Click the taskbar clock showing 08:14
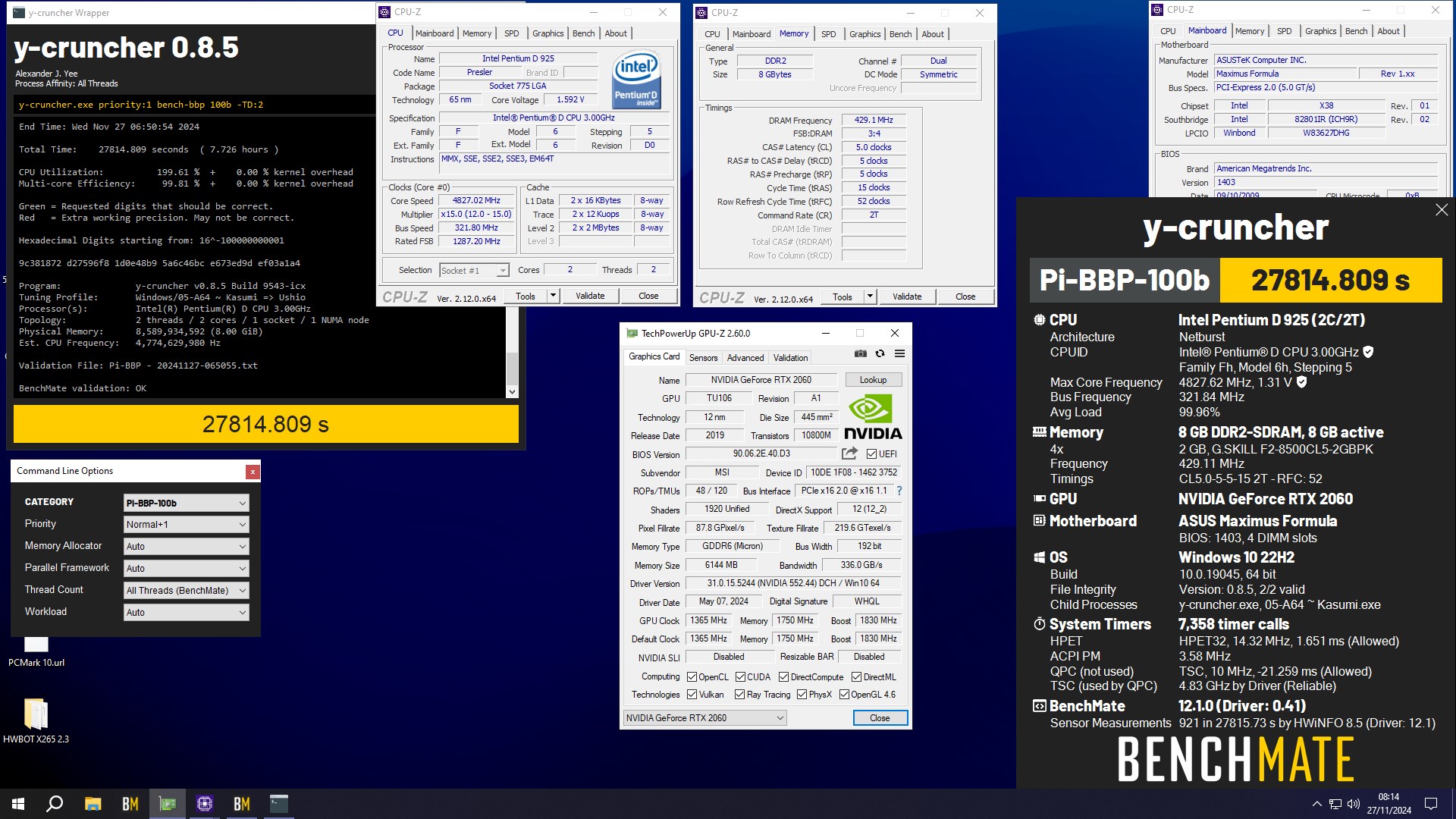1456x819 pixels. coord(1389,804)
